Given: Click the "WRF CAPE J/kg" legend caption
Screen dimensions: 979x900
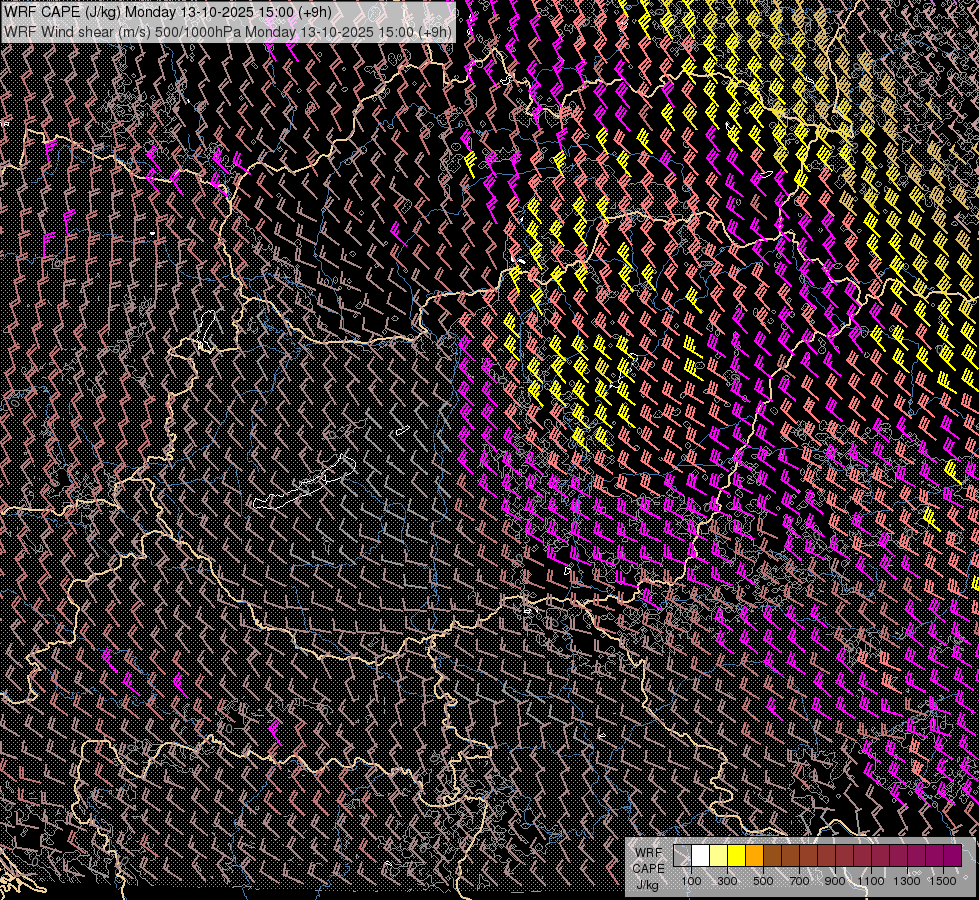Looking at the screenshot, I should pos(648,868).
